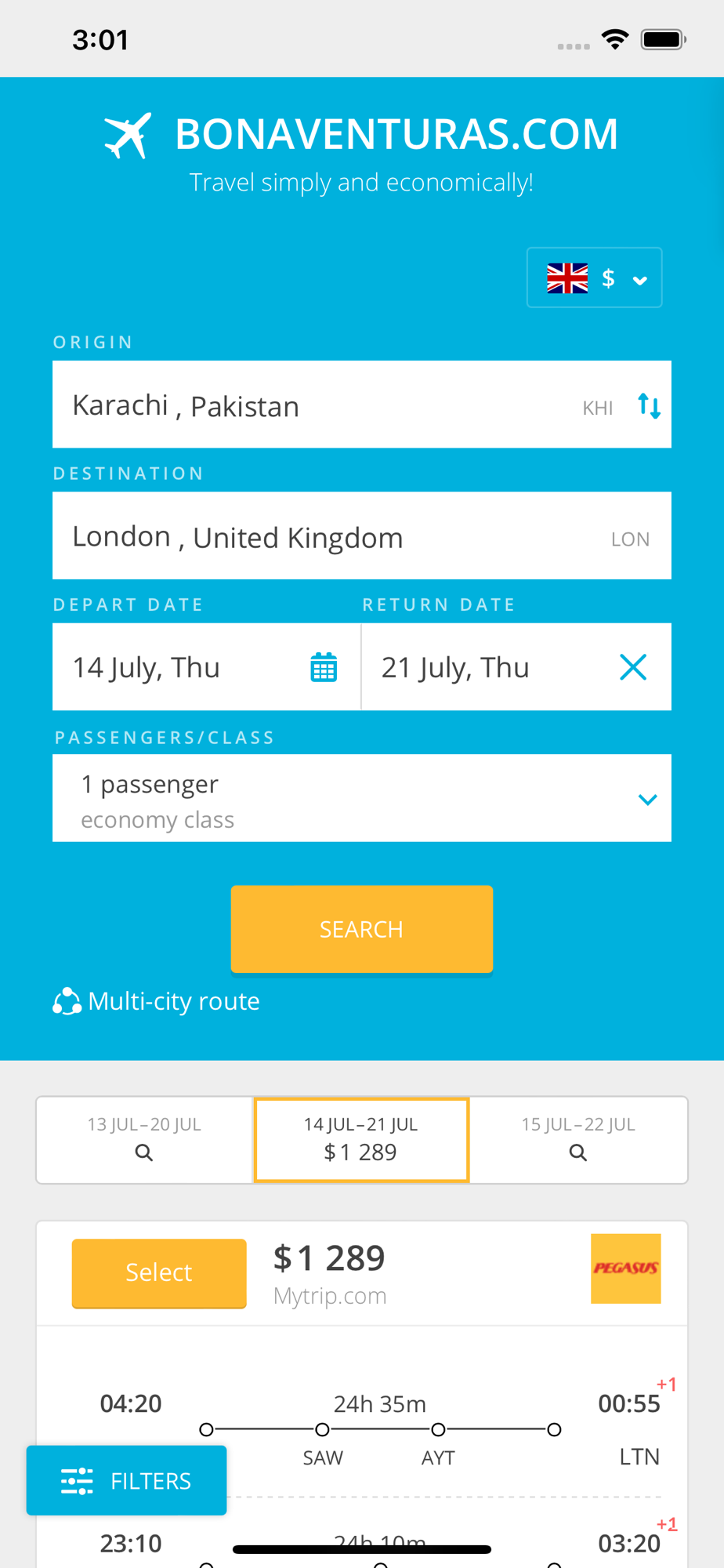Image resolution: width=724 pixels, height=1568 pixels.
Task: Open the 1 passenger economy class selector
Action: 362,798
